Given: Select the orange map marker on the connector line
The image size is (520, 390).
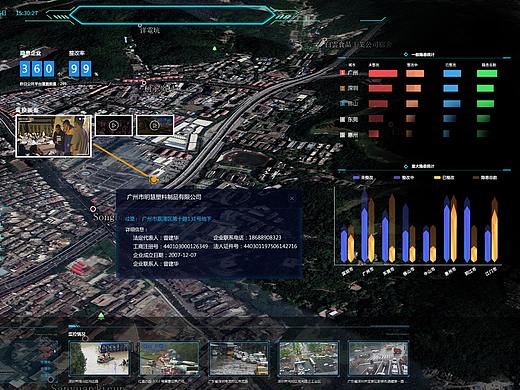Looking at the screenshot, I should (x=154, y=180).
